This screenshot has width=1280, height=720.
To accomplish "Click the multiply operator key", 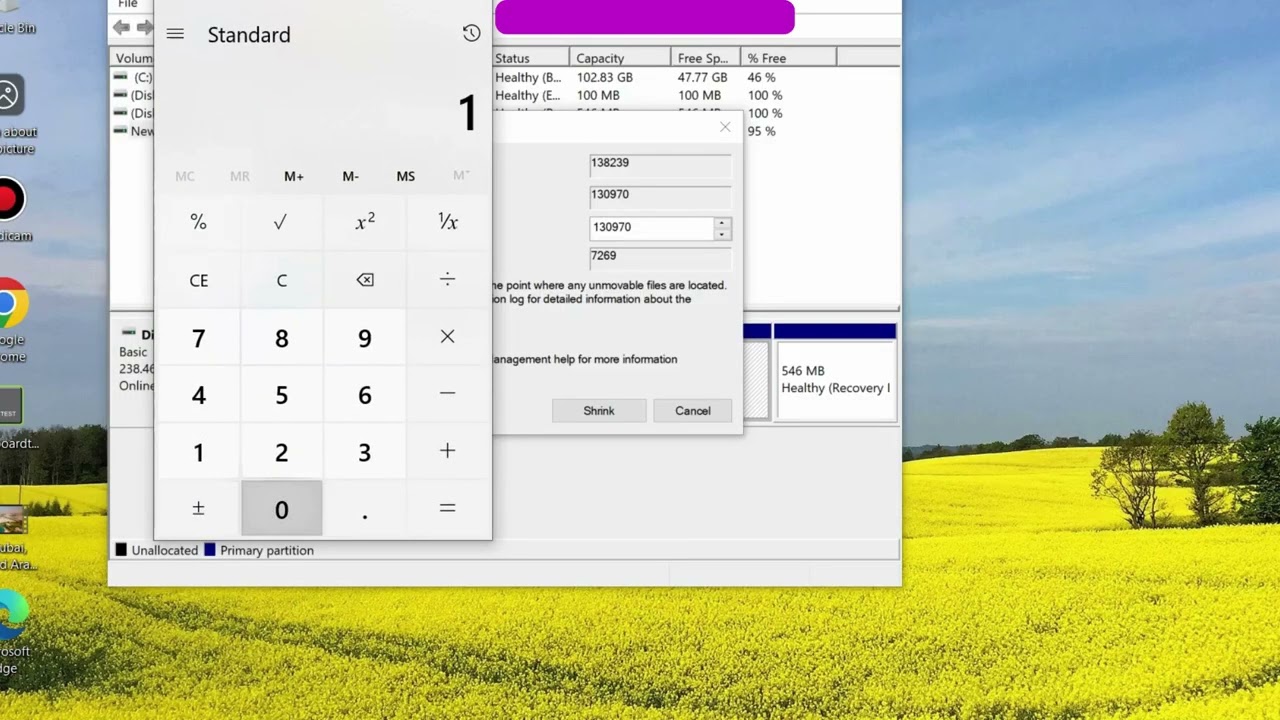I will 448,337.
